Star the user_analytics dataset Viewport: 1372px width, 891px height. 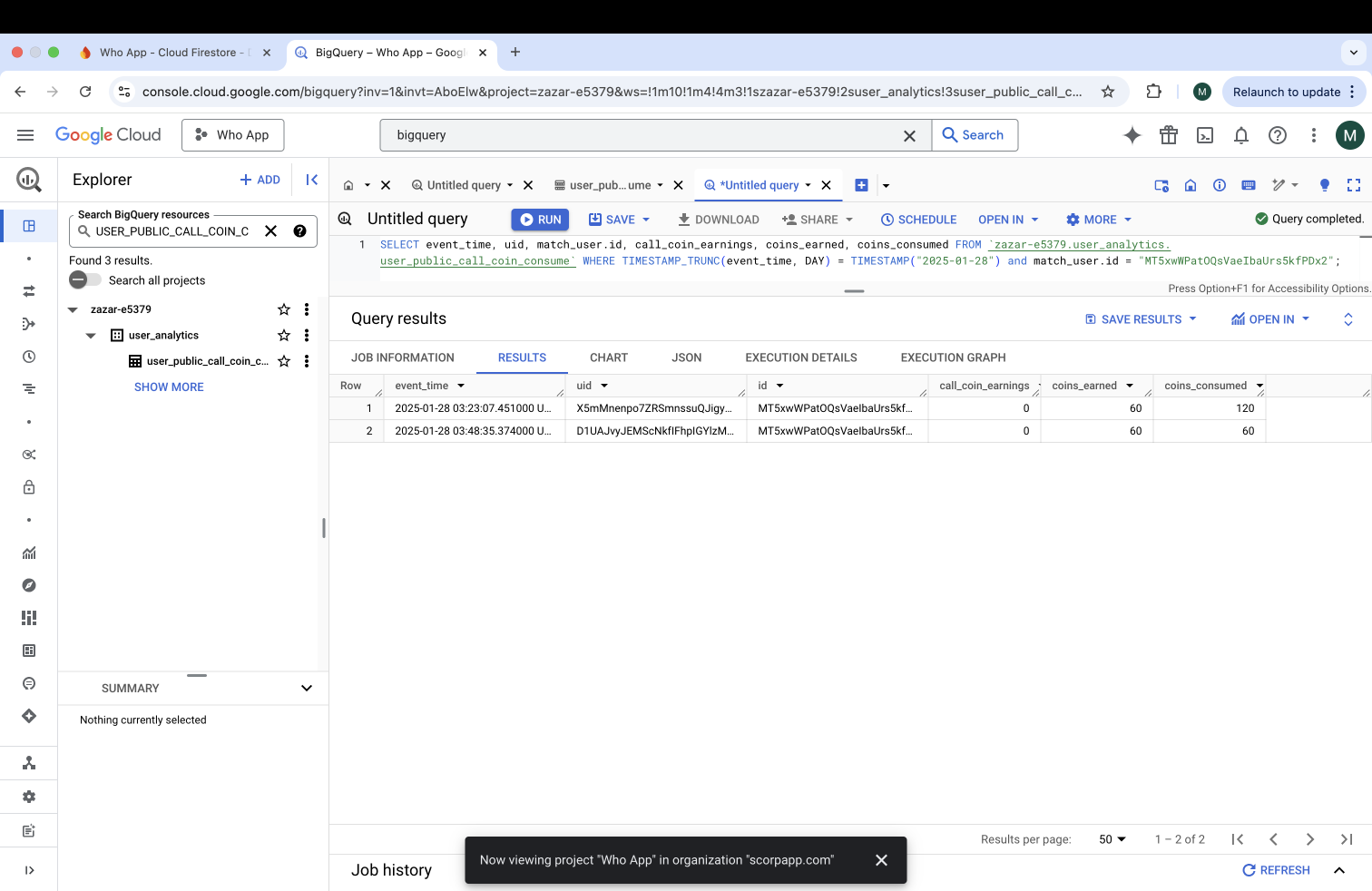coord(284,336)
